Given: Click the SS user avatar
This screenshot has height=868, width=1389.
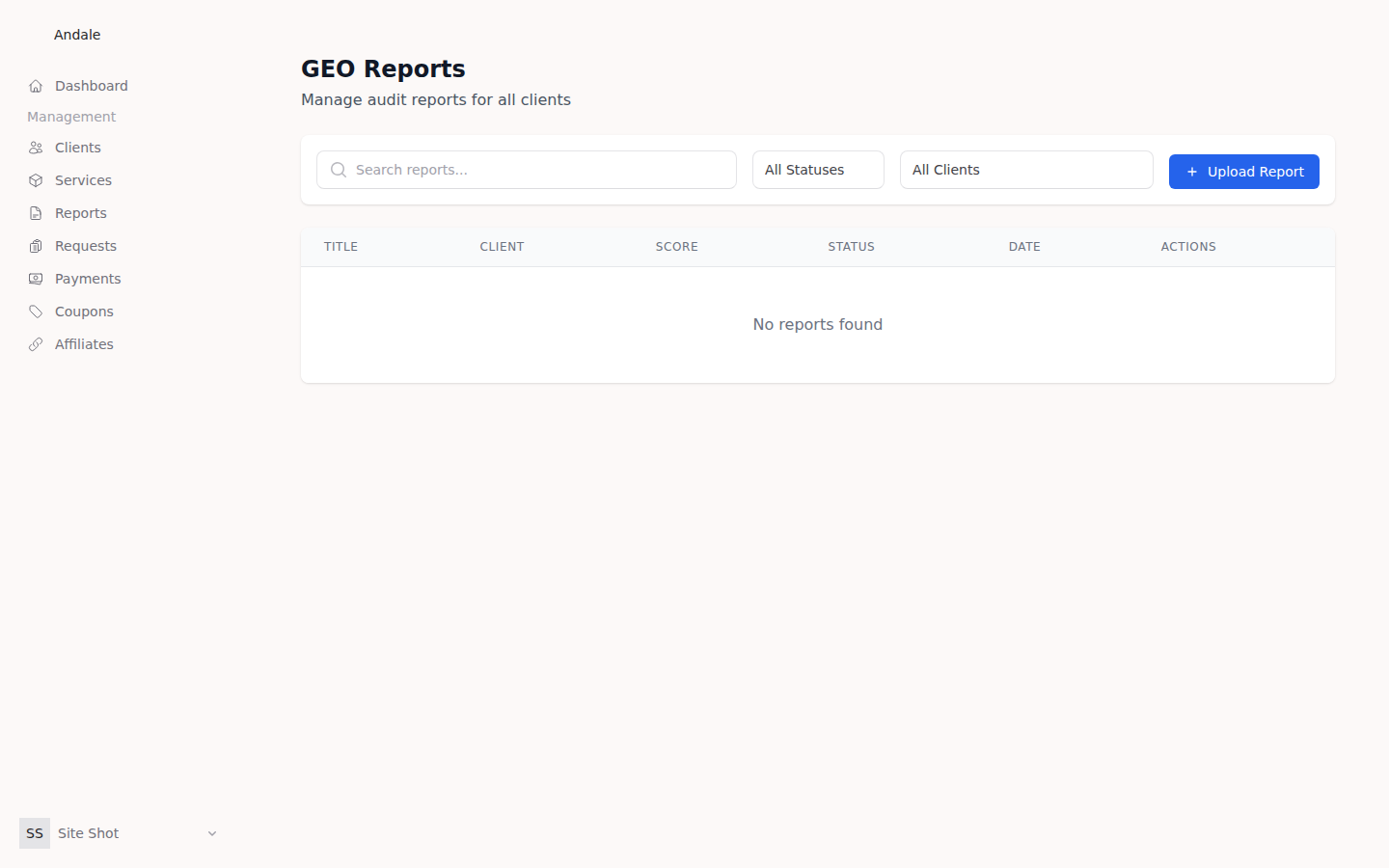Looking at the screenshot, I should pos(35,833).
